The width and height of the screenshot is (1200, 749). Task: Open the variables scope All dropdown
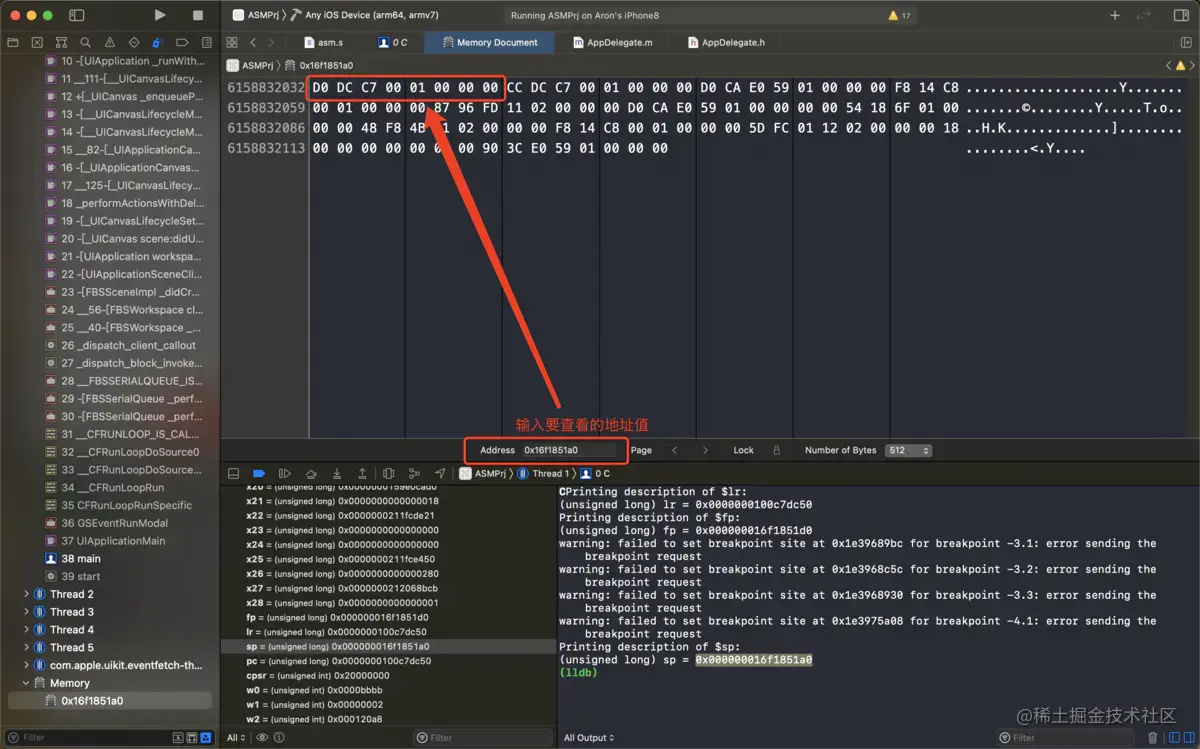(x=236, y=737)
